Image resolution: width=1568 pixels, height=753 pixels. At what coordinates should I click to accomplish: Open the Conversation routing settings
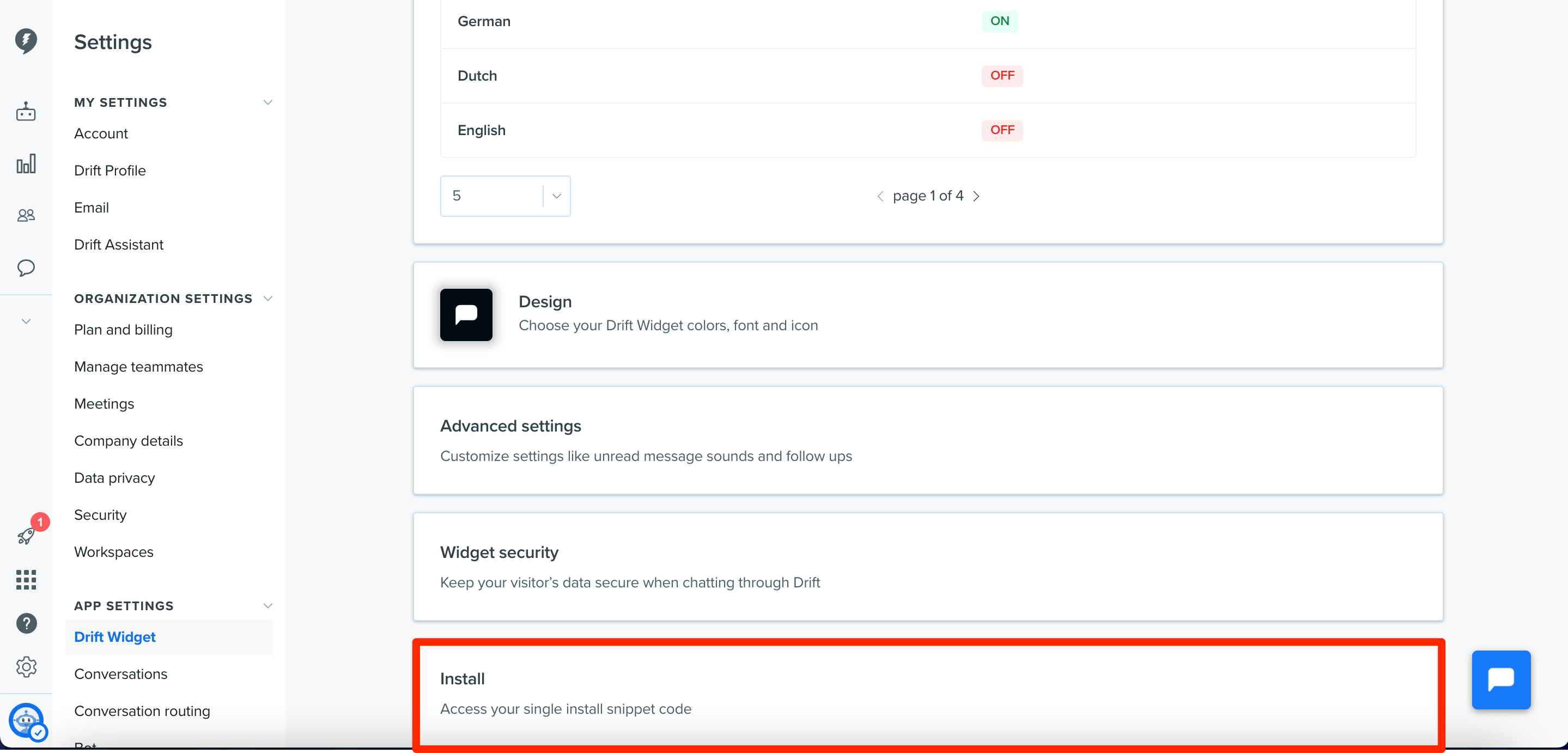point(142,711)
